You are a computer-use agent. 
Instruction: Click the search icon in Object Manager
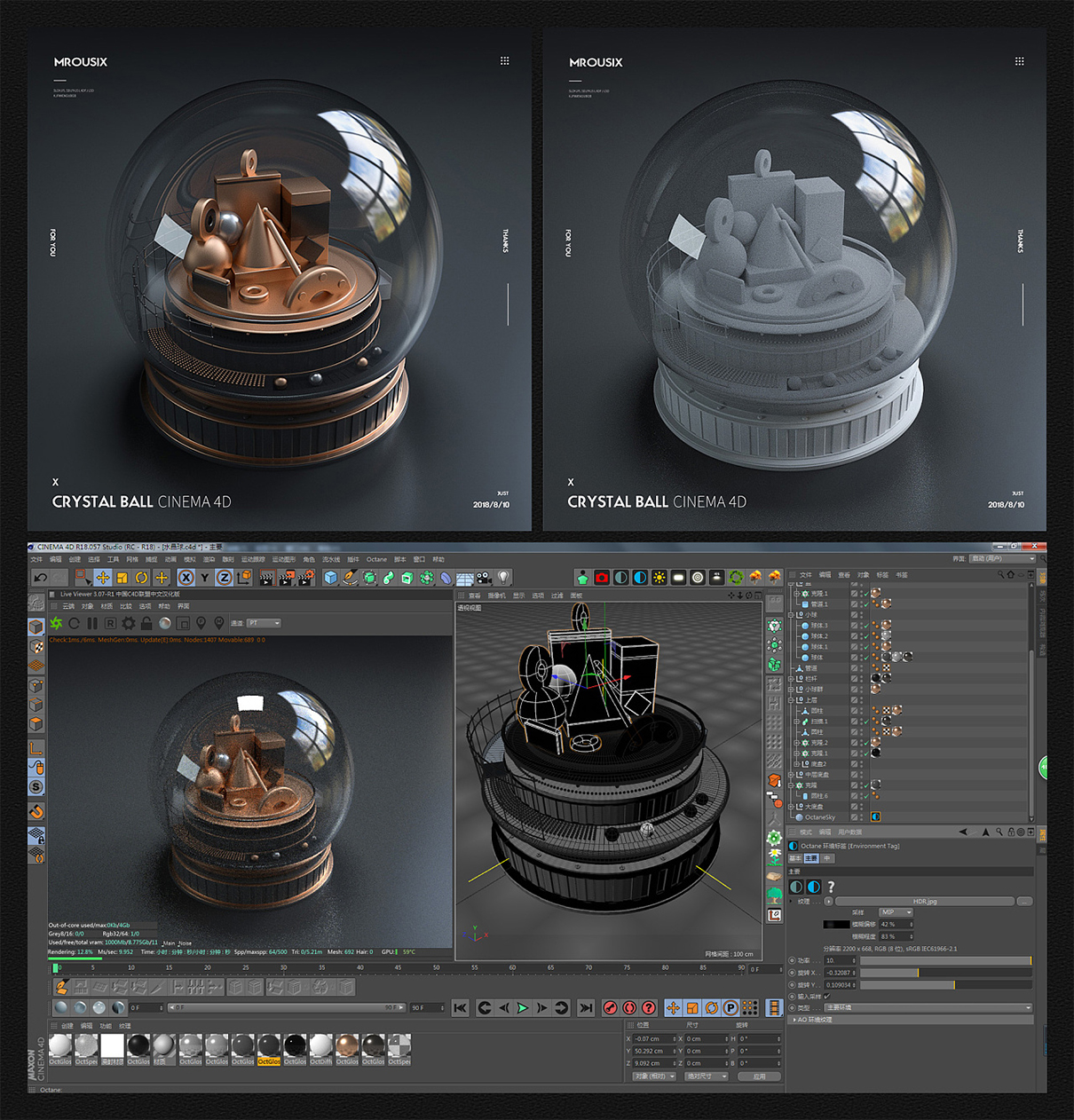click(x=1000, y=574)
